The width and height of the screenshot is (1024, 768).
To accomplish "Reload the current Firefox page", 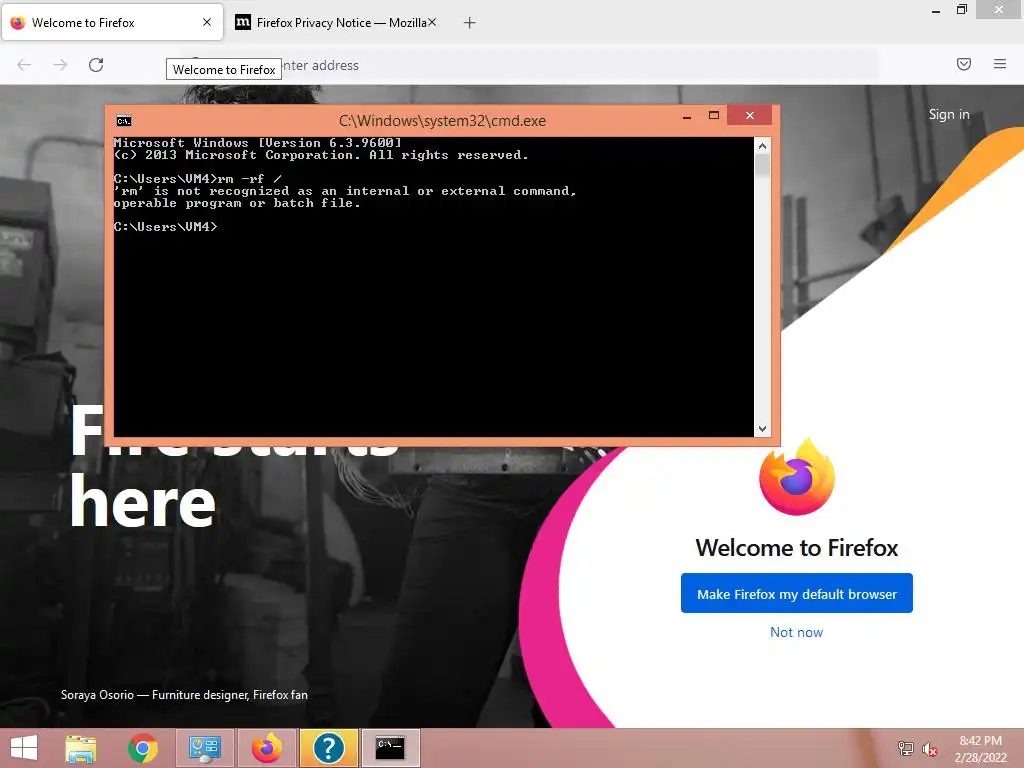I will coord(96,65).
